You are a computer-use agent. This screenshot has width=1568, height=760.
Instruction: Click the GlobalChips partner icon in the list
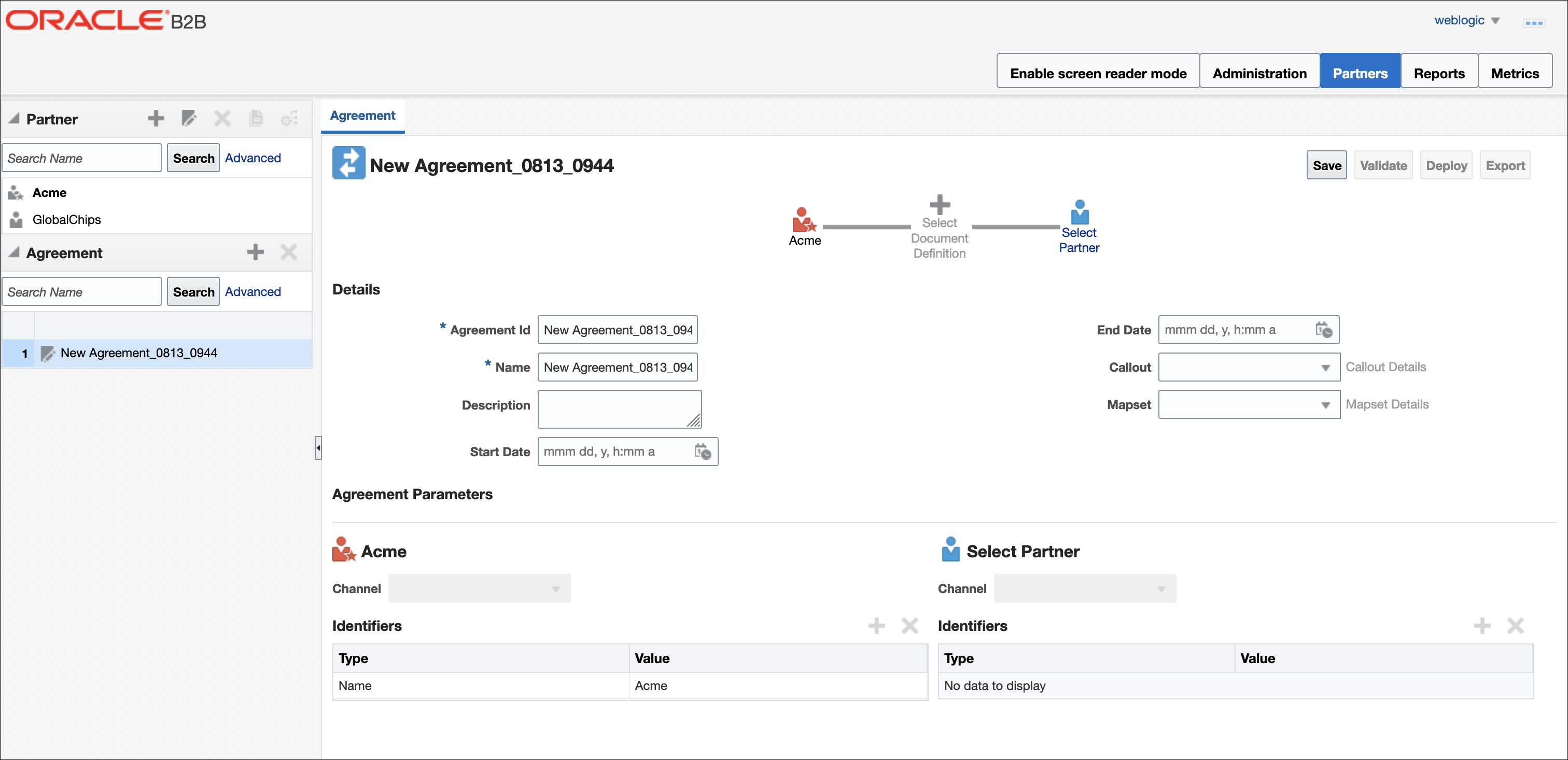tap(16, 220)
